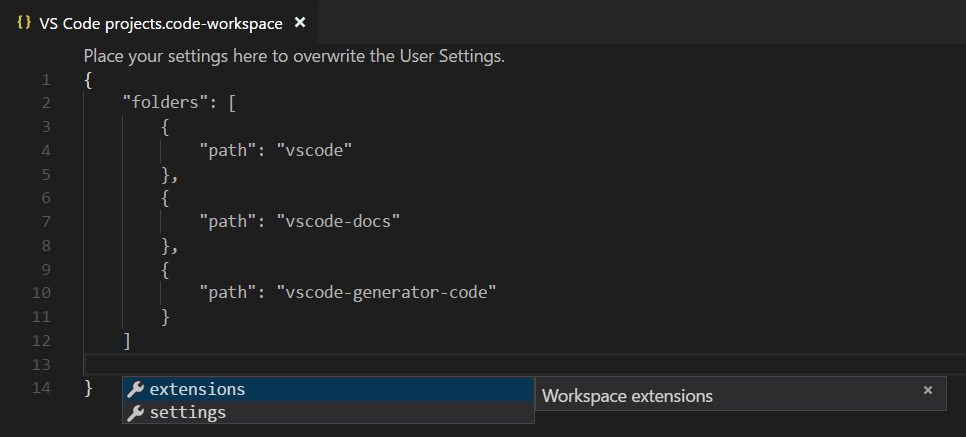
Task: Close the VS Code projects.code-workspace tab
Action: (x=299, y=22)
